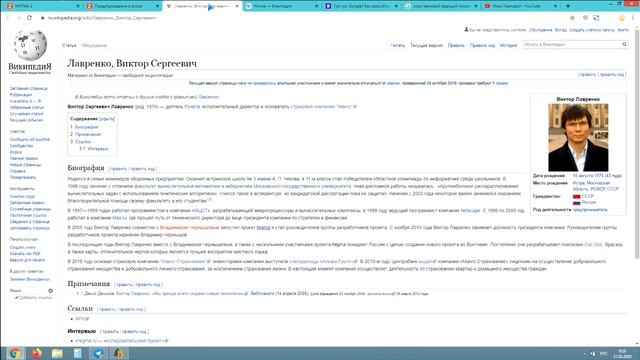Focus the Wikipedia search input field
The image size is (640, 360).
click(x=571, y=44)
